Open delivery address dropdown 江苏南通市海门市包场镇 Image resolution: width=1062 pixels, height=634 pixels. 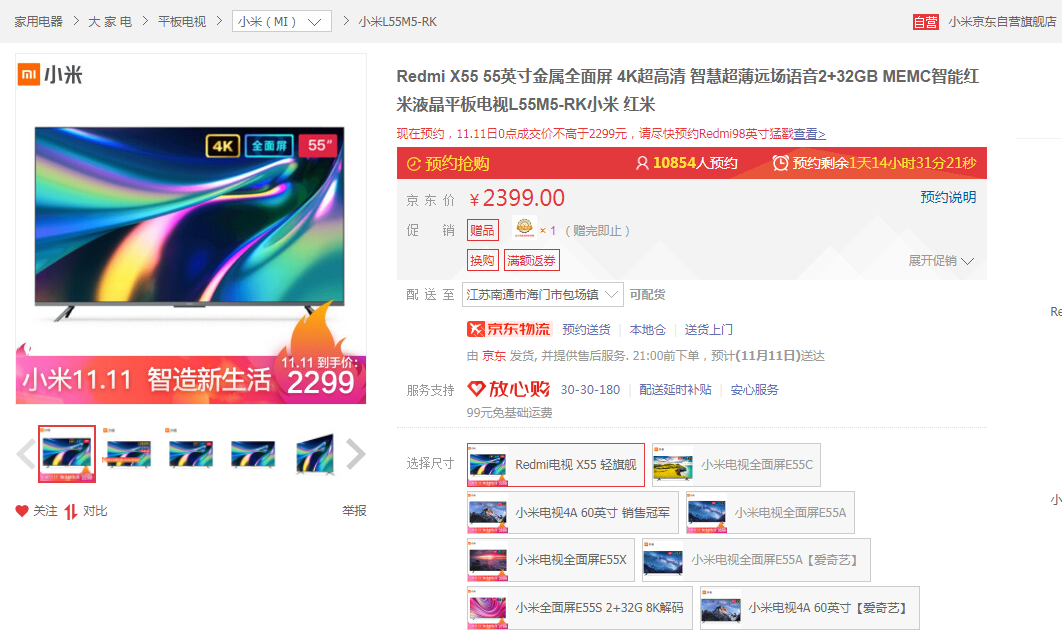[x=543, y=295]
